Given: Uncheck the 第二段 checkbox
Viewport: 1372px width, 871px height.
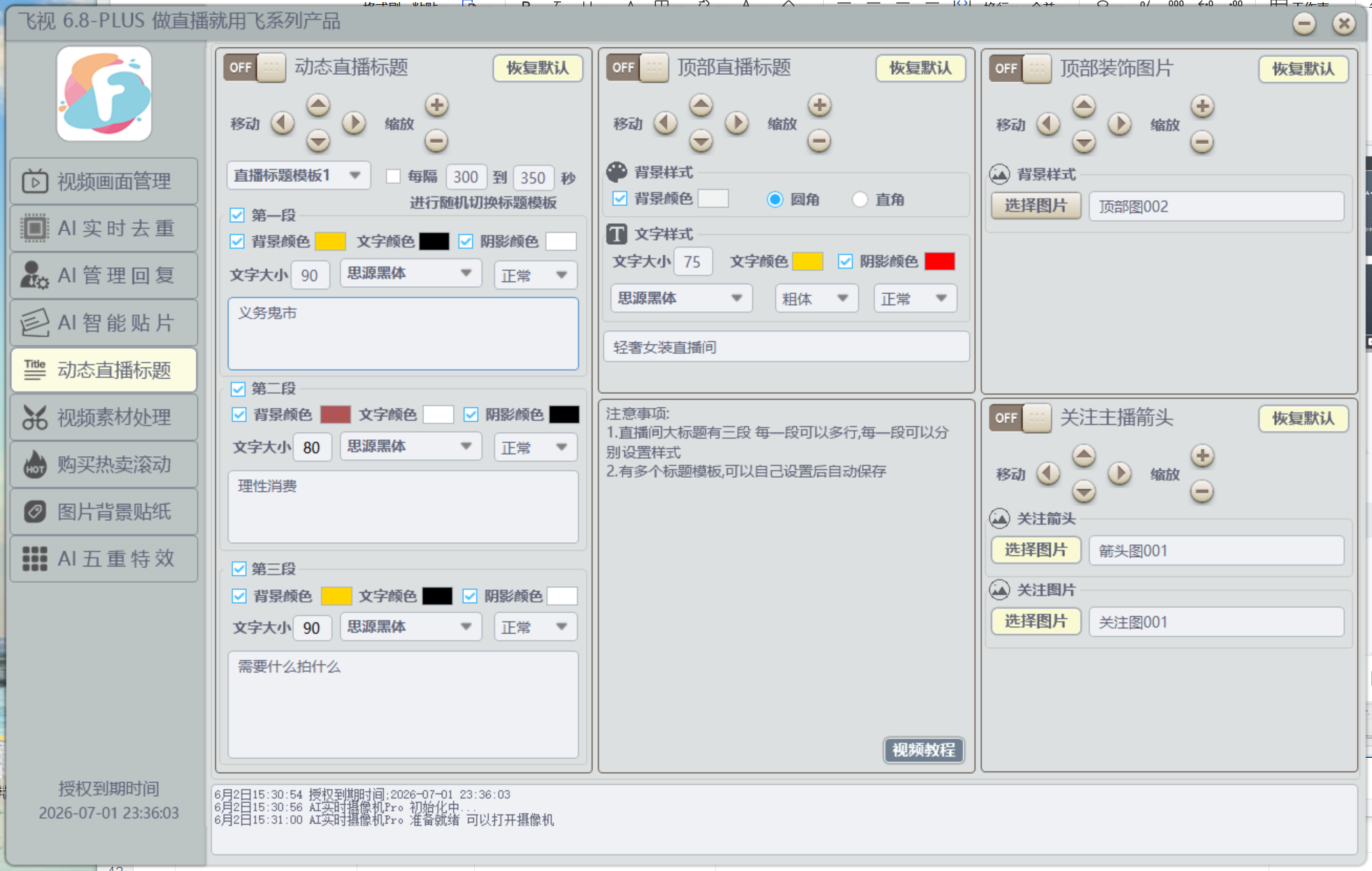Looking at the screenshot, I should coord(238,389).
